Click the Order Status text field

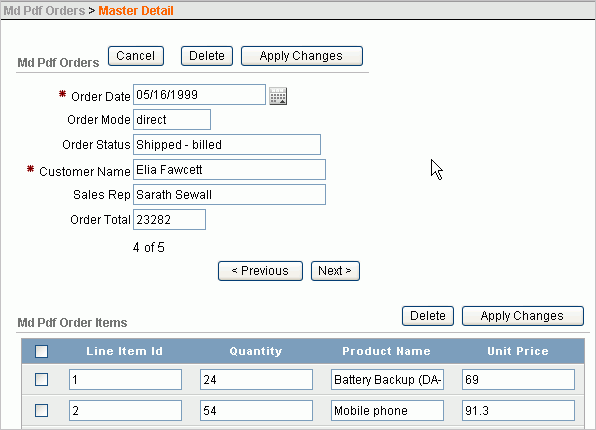point(227,144)
